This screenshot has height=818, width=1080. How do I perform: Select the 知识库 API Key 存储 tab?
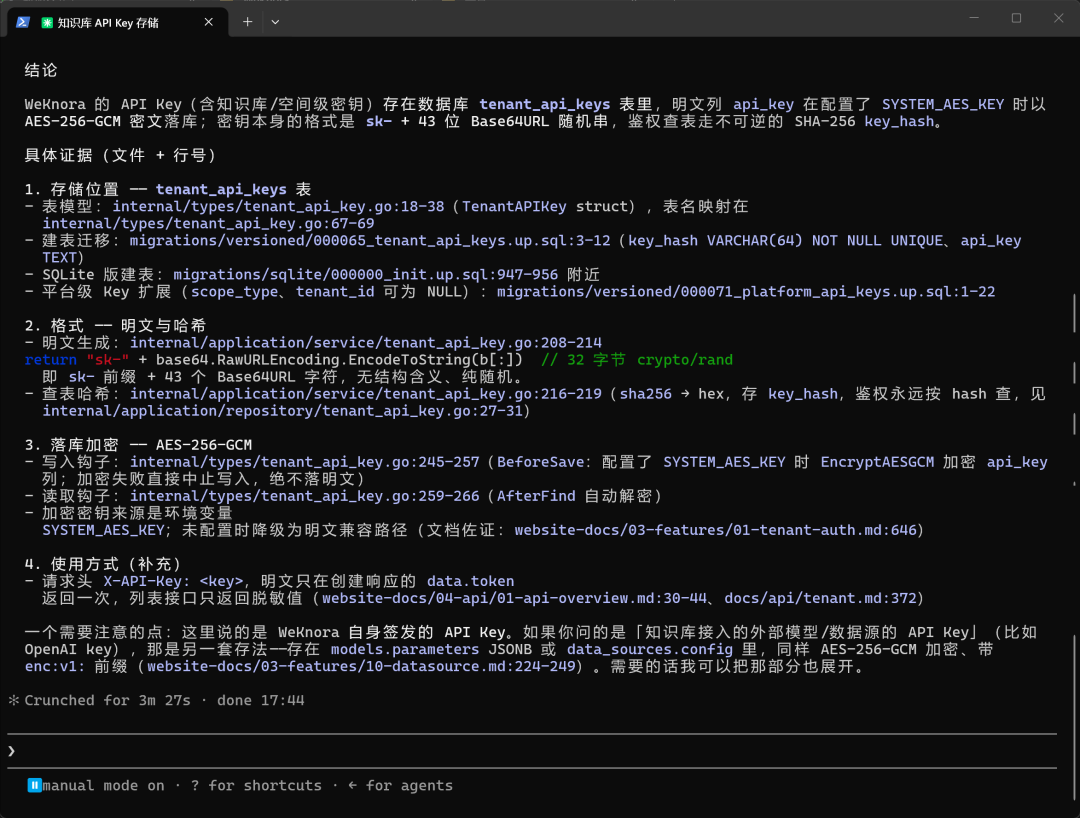[x=118, y=22]
